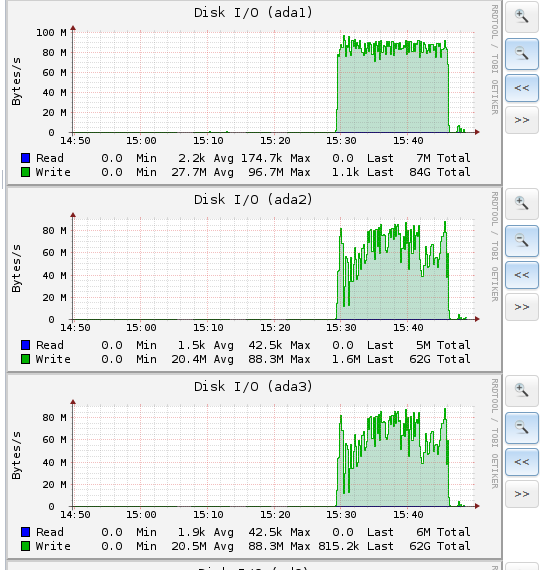Zoom in on the ada2 disk graph
The image size is (555, 570).
coord(522,204)
